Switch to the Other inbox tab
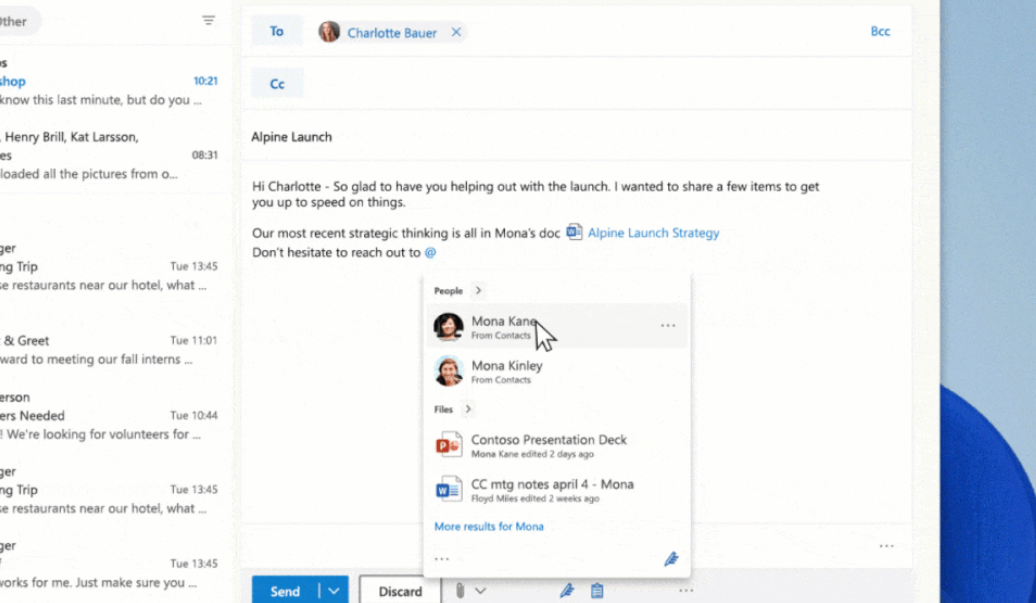1036x603 pixels. click(15, 21)
